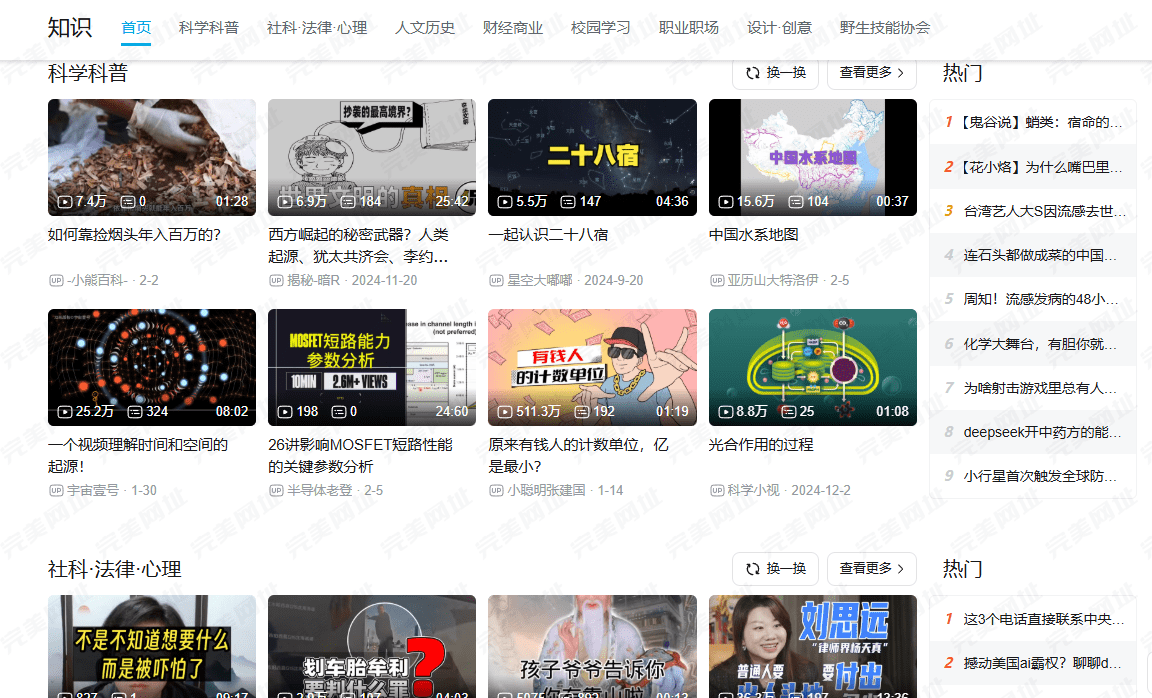This screenshot has width=1152, height=698.
Task: Open the time and space spiral video thumbnail
Action: click(152, 367)
